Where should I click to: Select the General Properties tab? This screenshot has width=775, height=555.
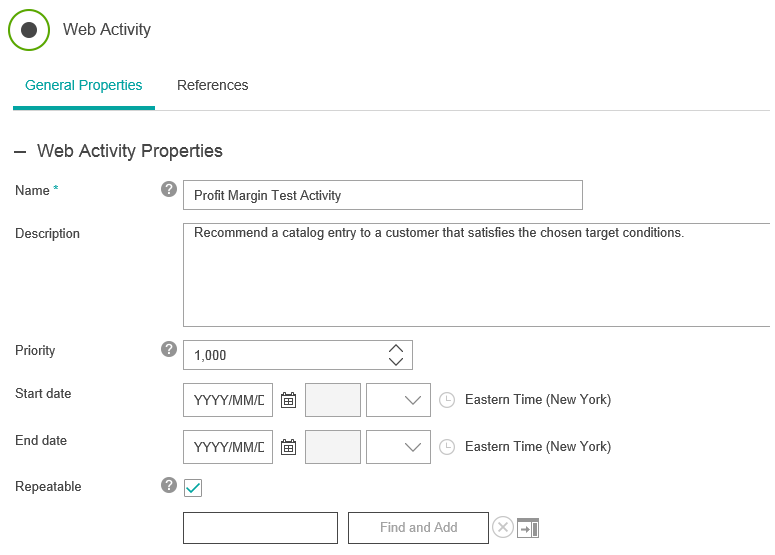pos(84,85)
